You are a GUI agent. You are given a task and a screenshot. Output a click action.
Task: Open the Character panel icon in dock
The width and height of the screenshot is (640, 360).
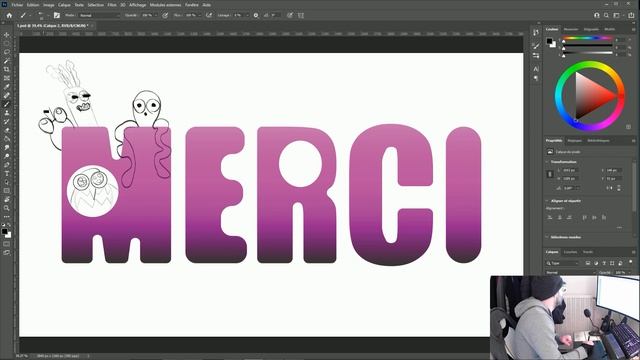point(536,69)
